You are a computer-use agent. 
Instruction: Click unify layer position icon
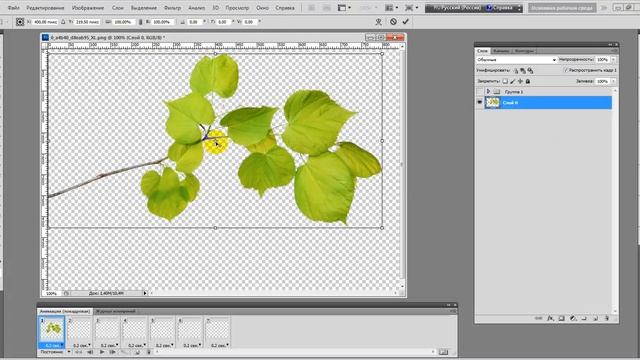point(516,71)
